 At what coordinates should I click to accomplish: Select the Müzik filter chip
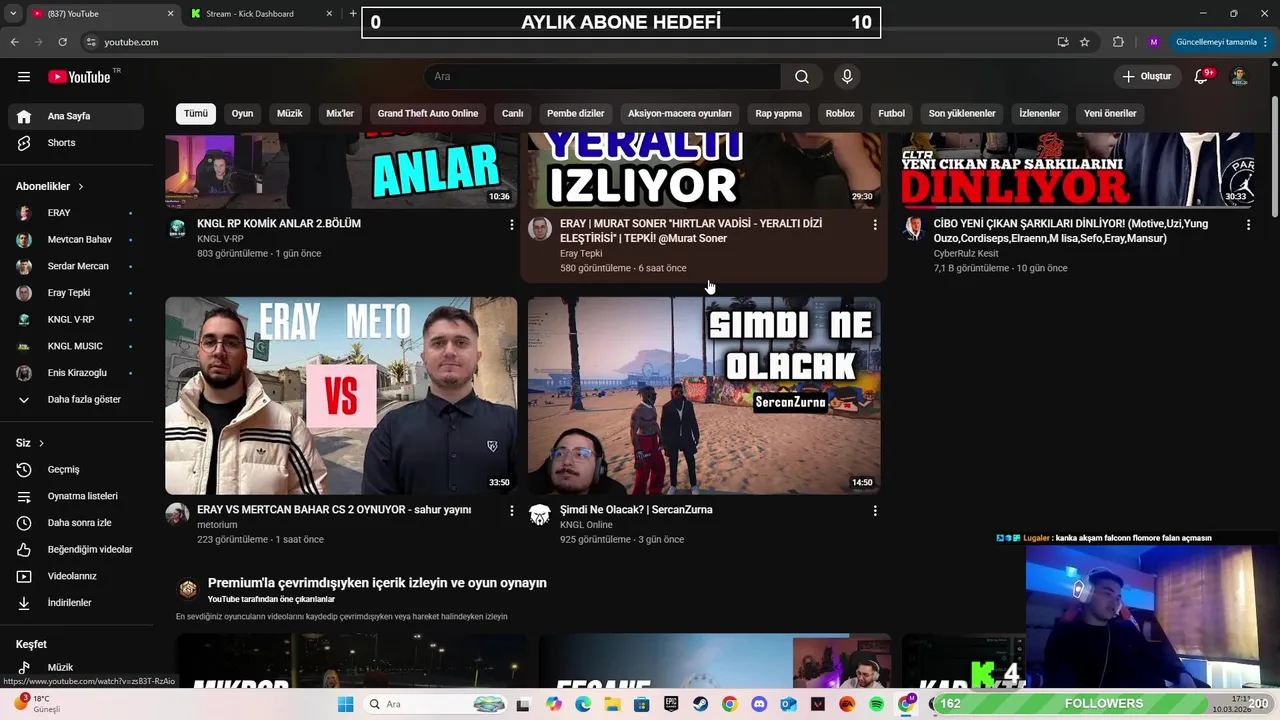tap(289, 113)
